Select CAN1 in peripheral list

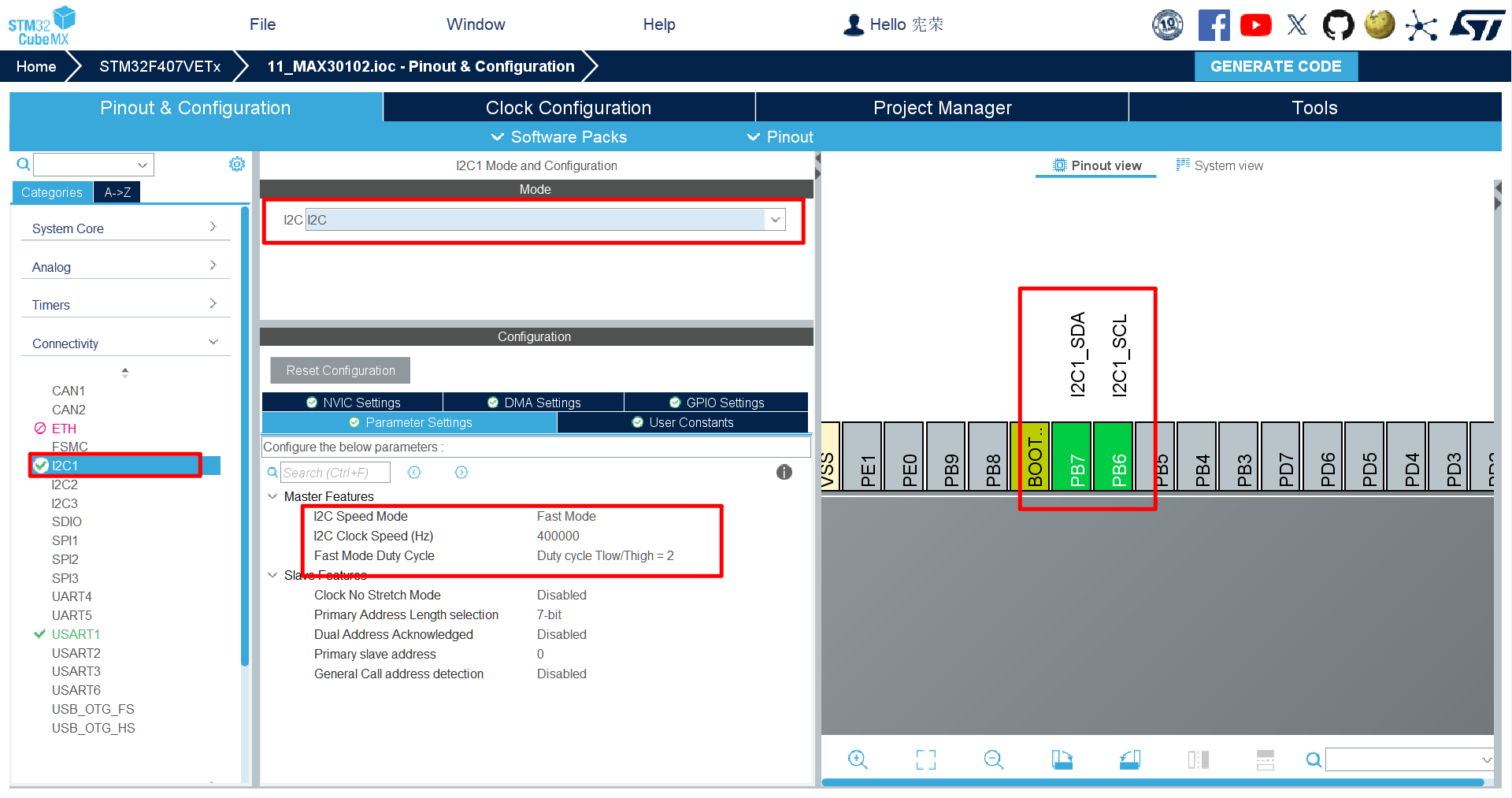pyautogui.click(x=69, y=391)
